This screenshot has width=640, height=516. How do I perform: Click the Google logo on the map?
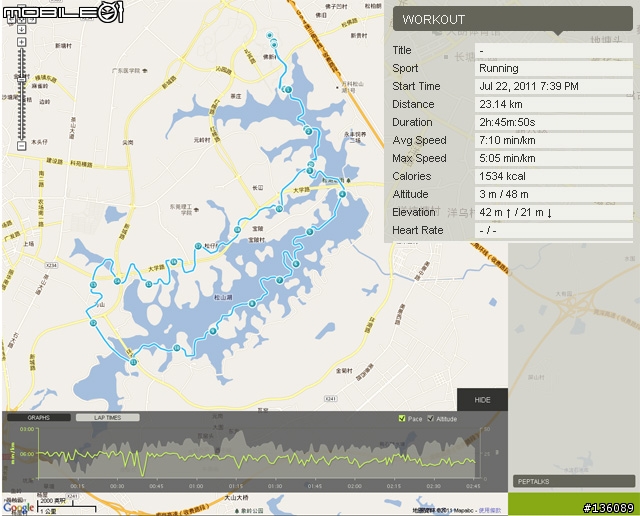pyautogui.click(x=18, y=508)
